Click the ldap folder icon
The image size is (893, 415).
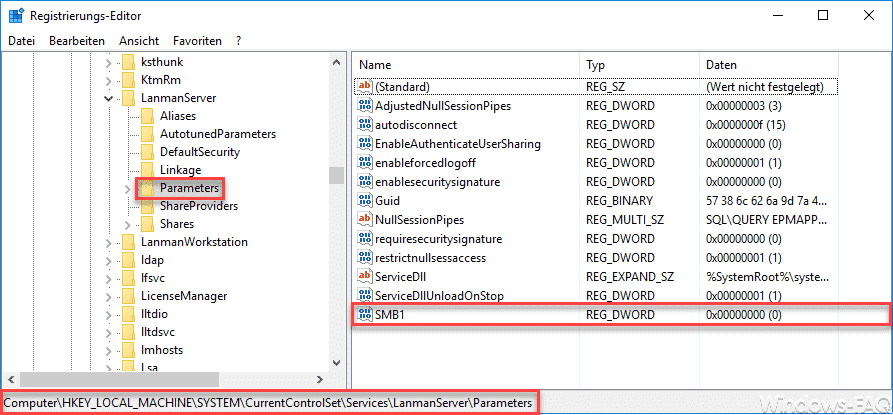click(128, 260)
